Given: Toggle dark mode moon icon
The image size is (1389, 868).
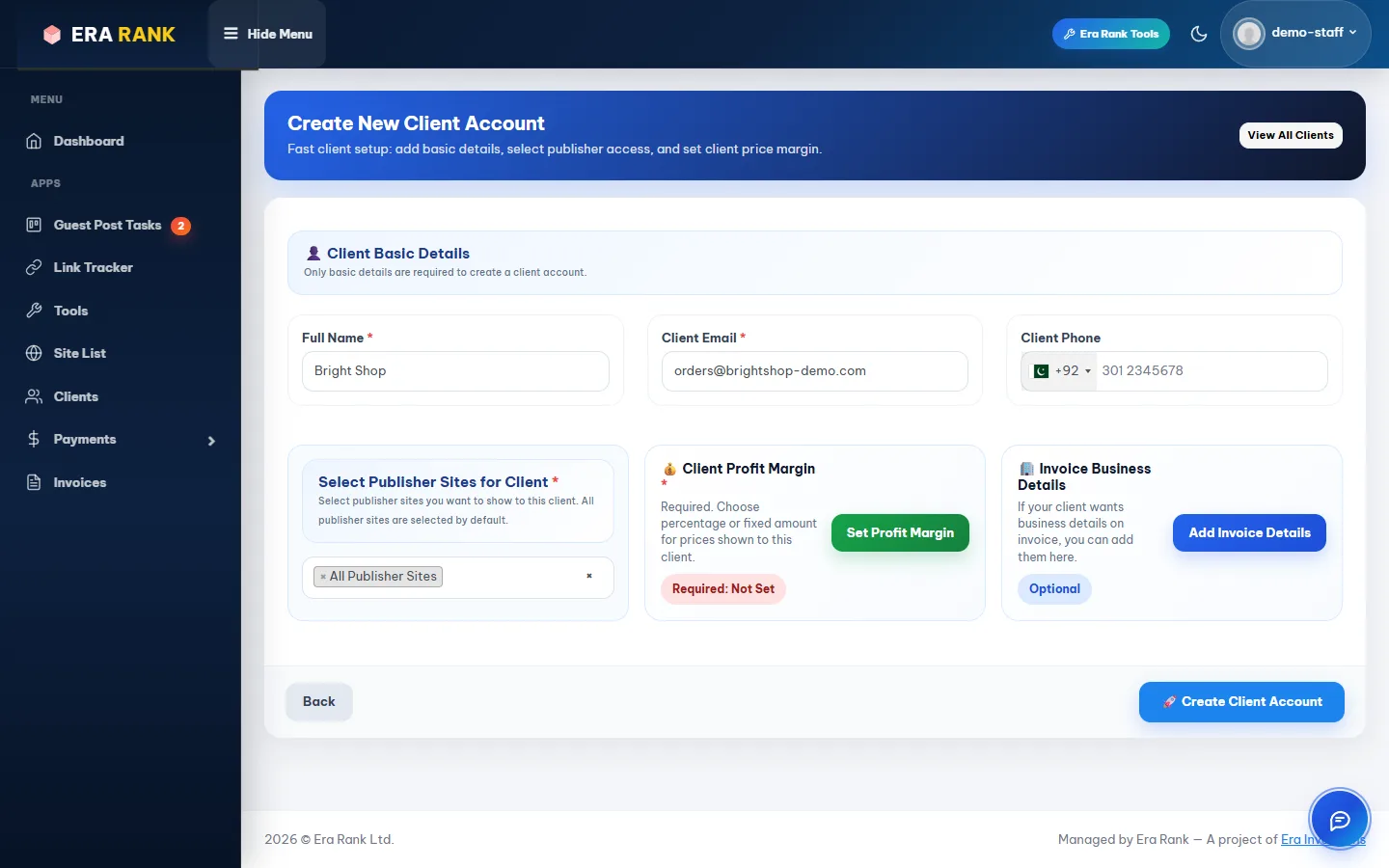Looking at the screenshot, I should pyautogui.click(x=1199, y=34).
